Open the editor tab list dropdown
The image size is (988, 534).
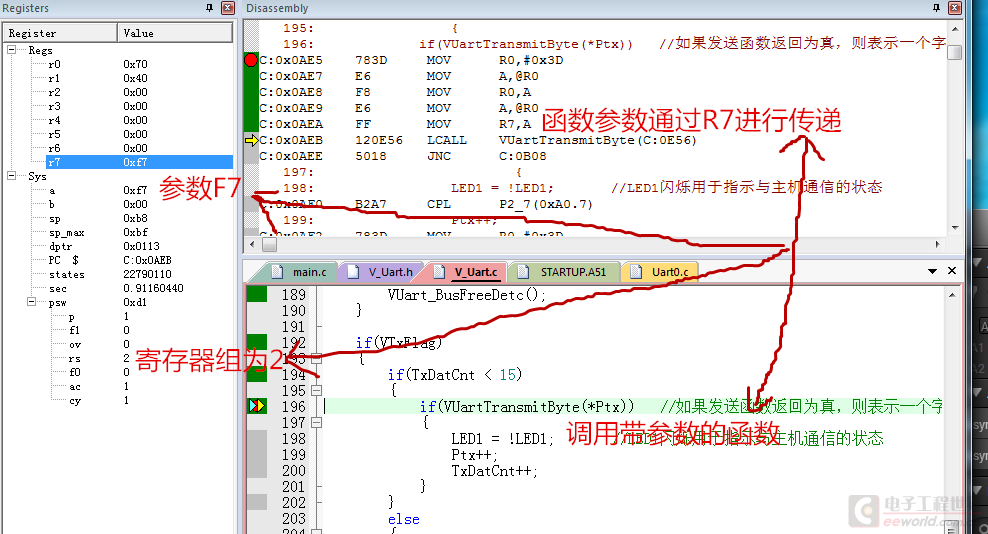(x=932, y=271)
